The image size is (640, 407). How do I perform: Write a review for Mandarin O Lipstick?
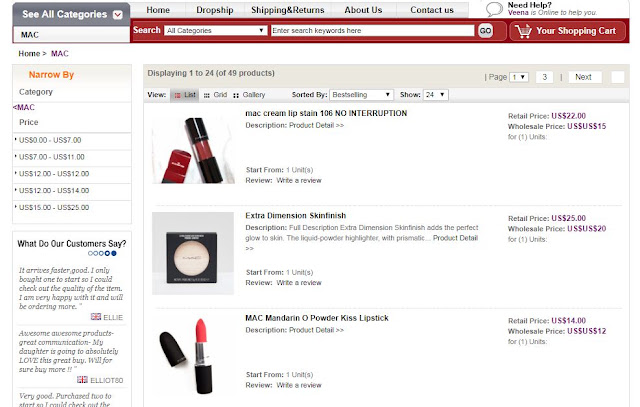tap(299, 385)
